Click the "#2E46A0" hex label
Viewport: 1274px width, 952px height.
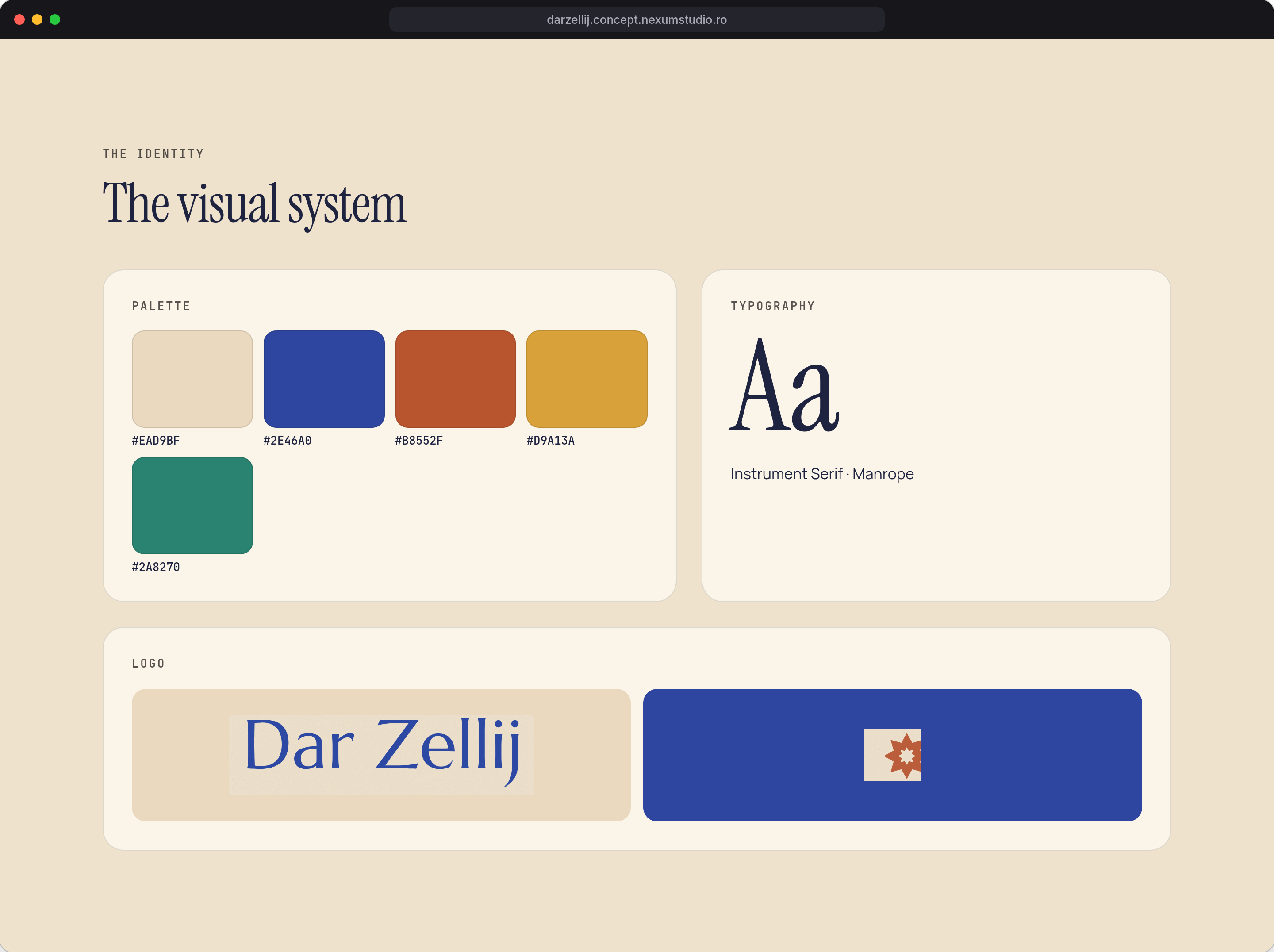[288, 441]
